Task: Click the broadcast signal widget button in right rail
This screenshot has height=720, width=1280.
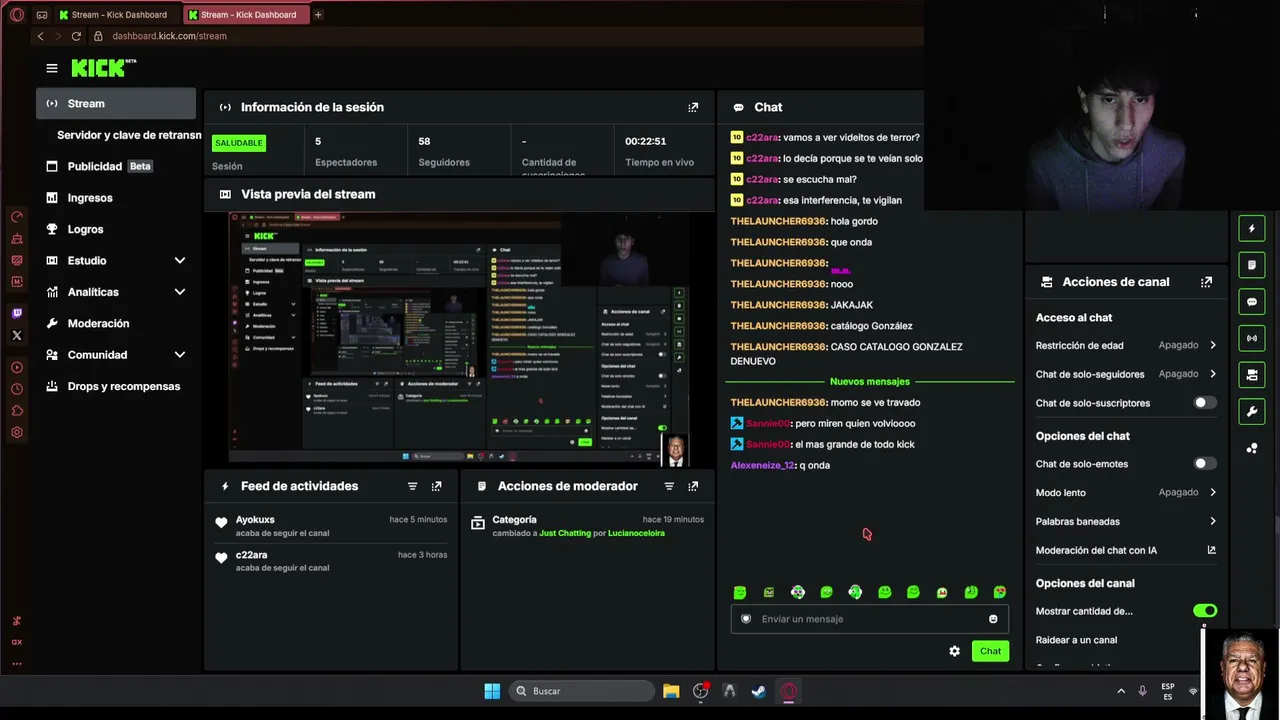Action: click(1251, 338)
